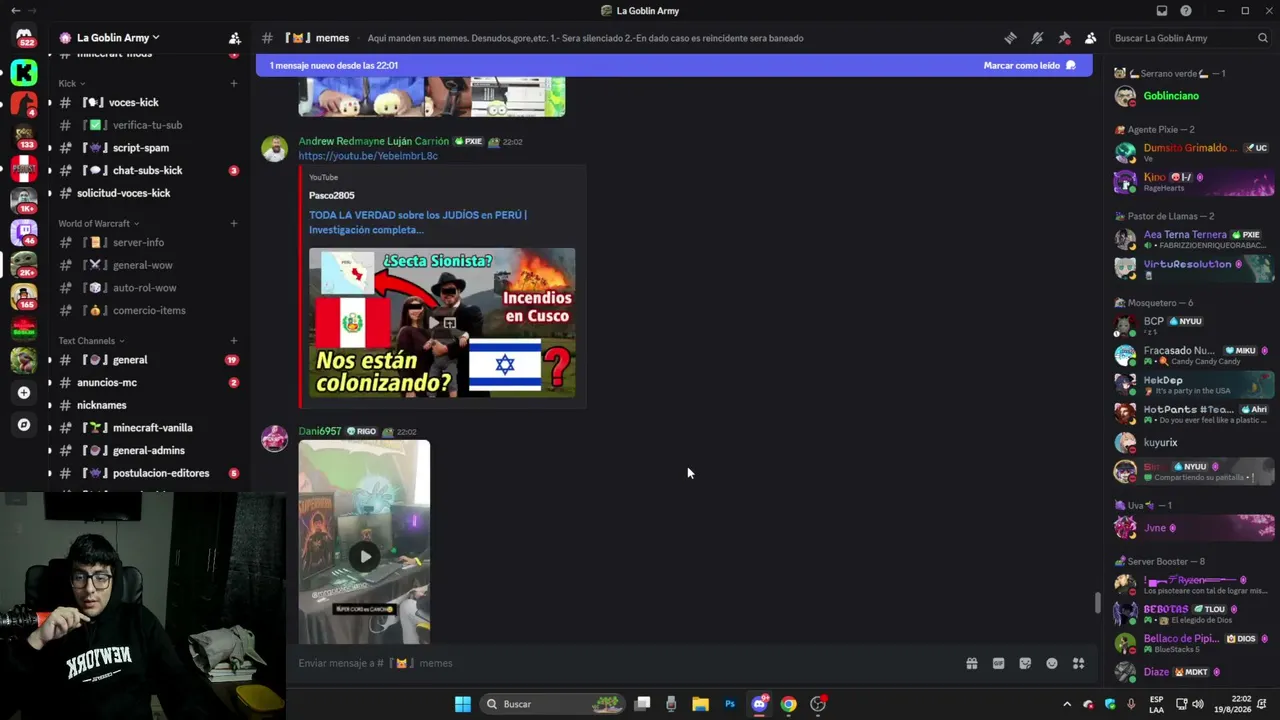Open Windows Start menu

(x=463, y=704)
